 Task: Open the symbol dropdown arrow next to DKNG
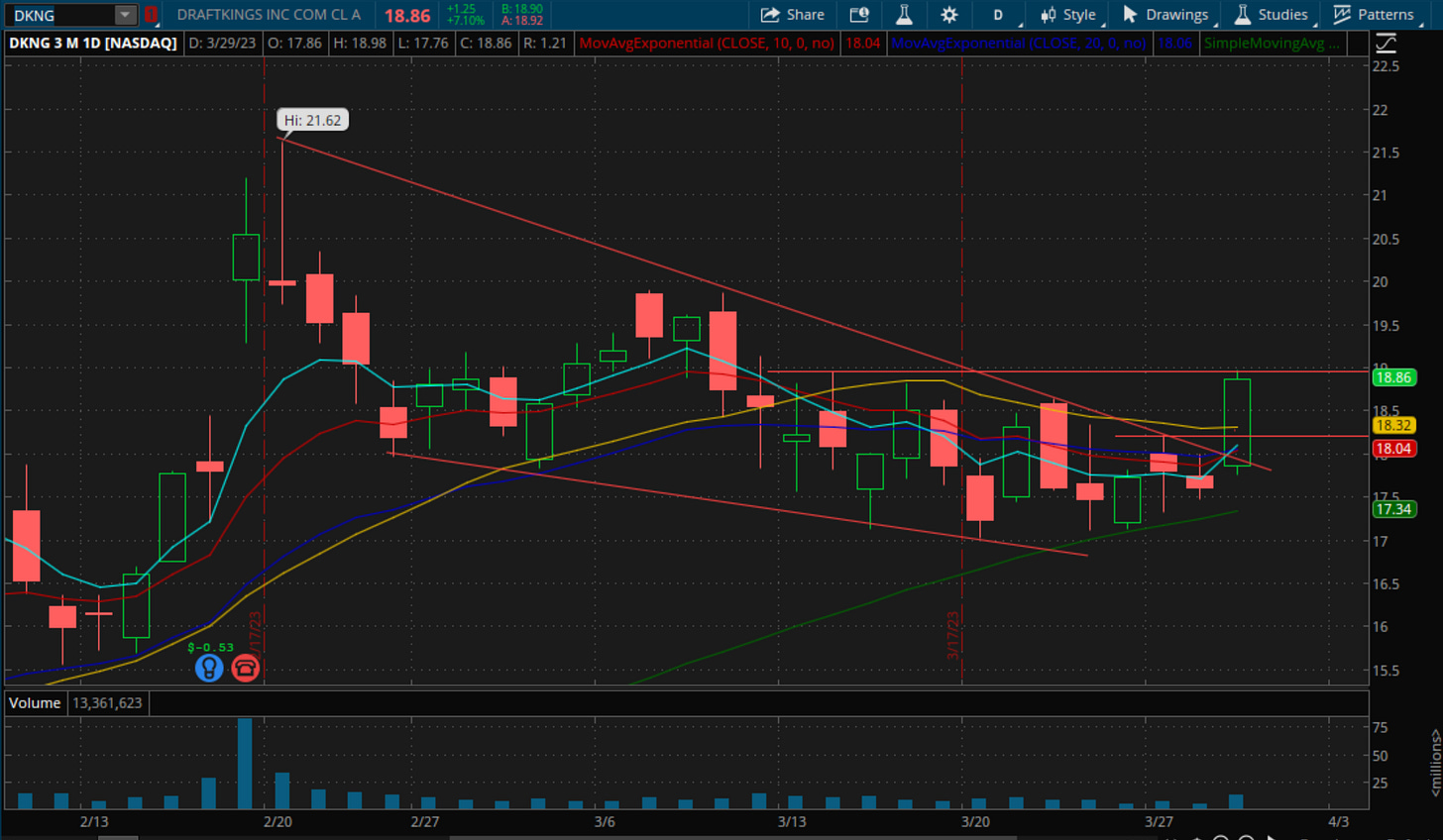125,15
